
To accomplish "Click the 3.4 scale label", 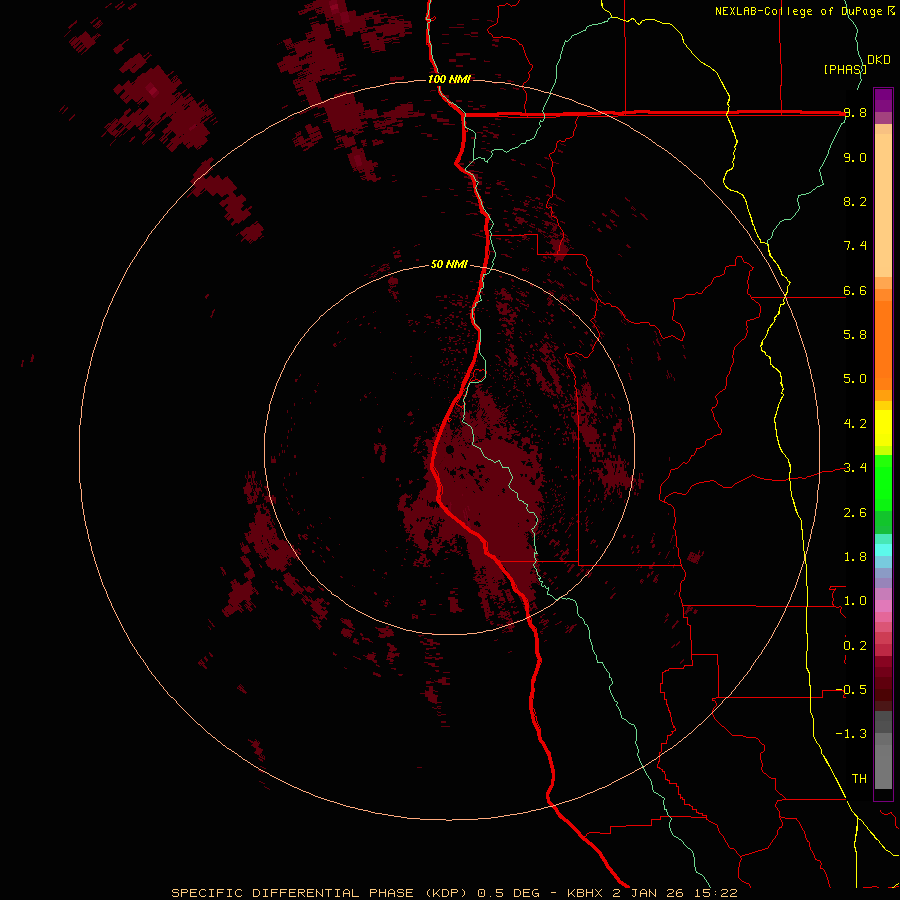I will [x=855, y=468].
